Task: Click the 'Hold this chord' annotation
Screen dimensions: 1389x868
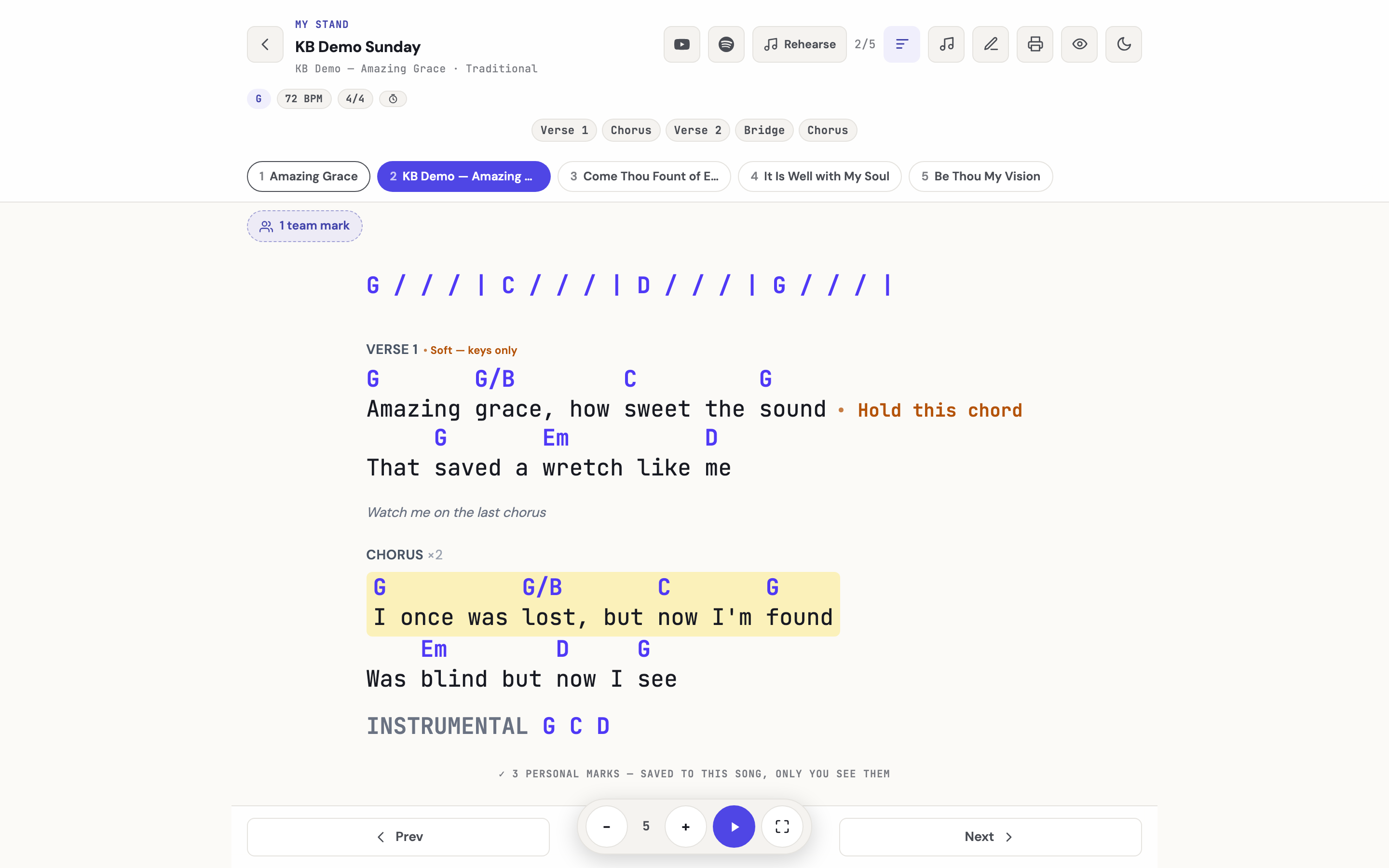Action: pyautogui.click(x=940, y=410)
